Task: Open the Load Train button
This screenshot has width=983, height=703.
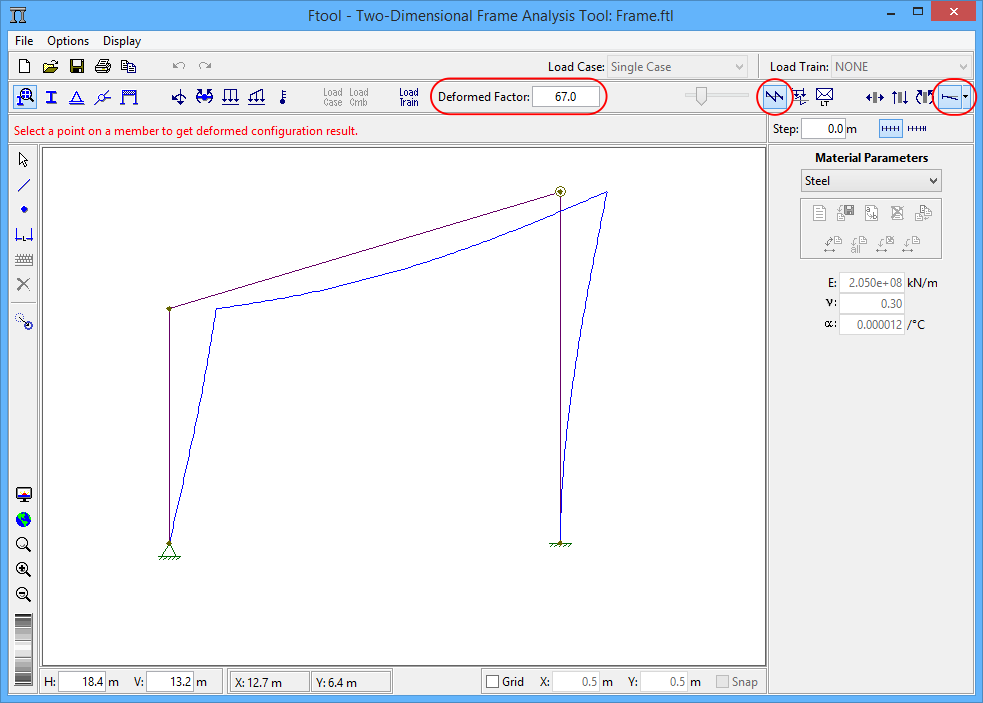Action: 409,97
